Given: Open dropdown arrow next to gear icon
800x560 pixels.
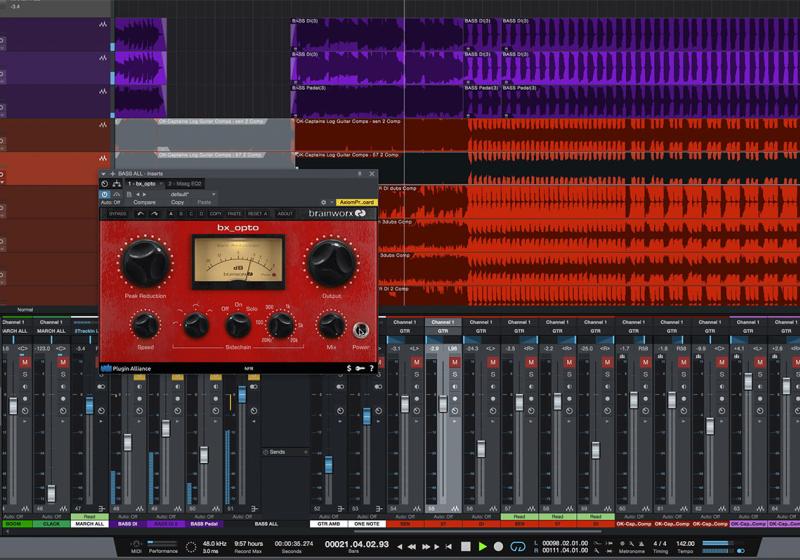Looking at the screenshot, I should pyautogui.click(x=332, y=202).
